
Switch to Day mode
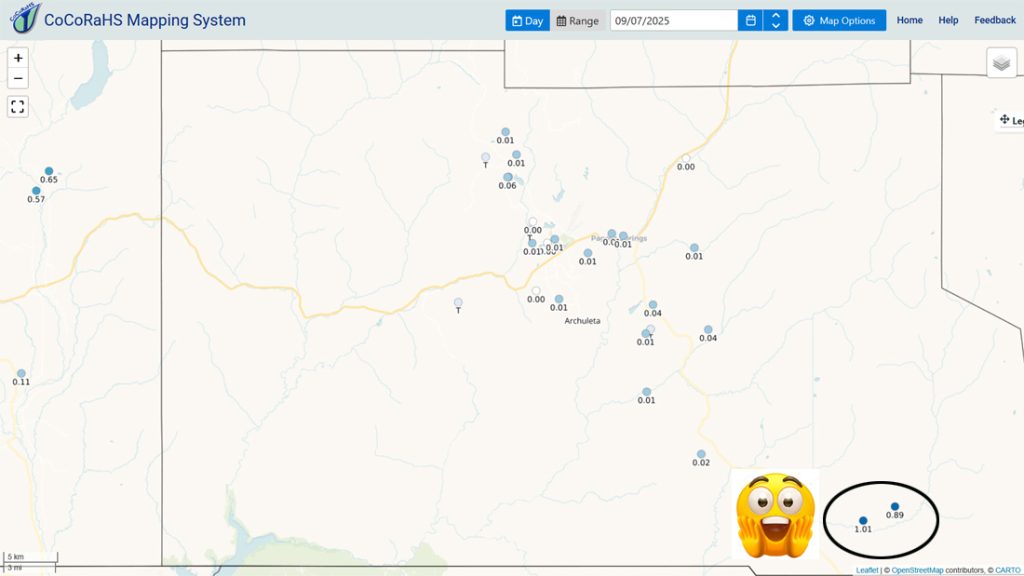(527, 20)
